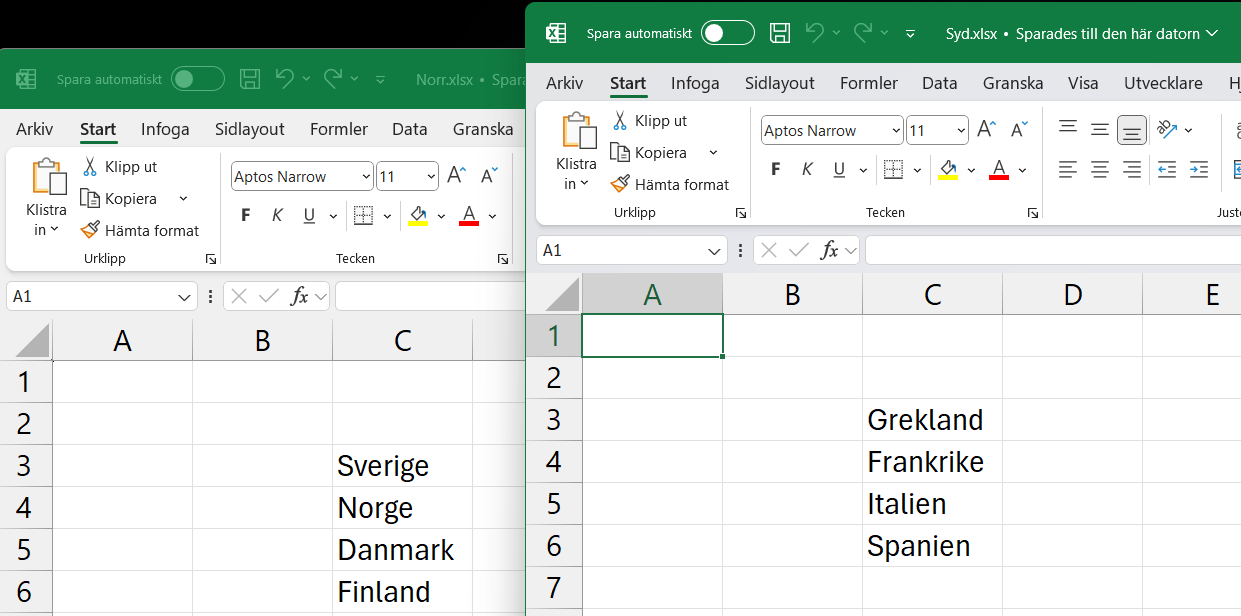This screenshot has height=616, width=1241.
Task: Click the Undo arrow in Syd.xlsx window
Action: 814,33
